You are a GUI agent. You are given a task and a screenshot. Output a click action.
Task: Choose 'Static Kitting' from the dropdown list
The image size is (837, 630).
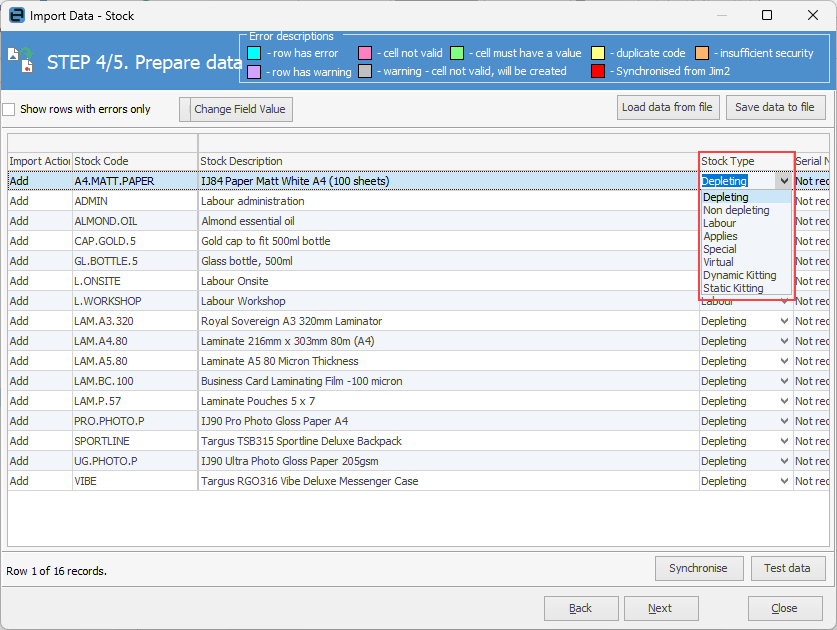coord(745,288)
